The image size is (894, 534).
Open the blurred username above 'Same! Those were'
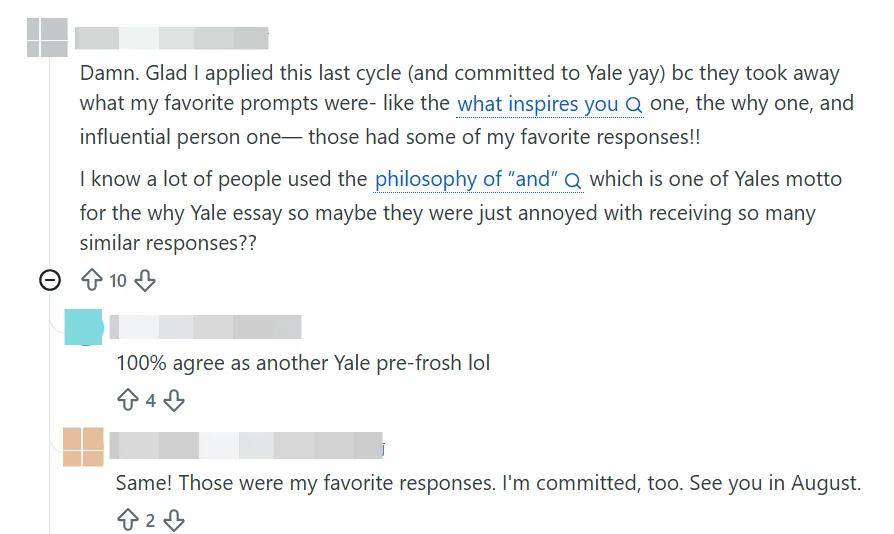tap(247, 446)
